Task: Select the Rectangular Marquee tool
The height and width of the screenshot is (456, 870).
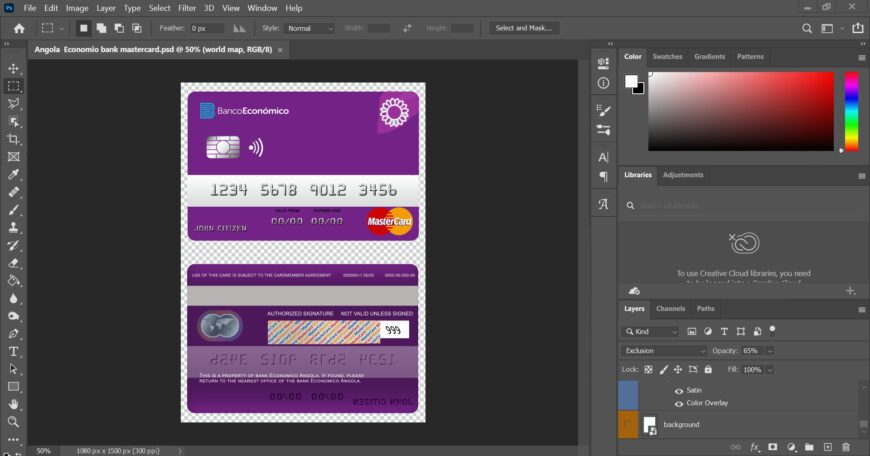Action: pos(13,86)
